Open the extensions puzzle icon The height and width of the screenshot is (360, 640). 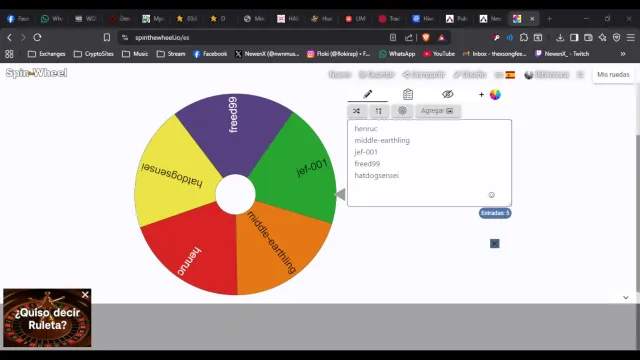pos(524,38)
